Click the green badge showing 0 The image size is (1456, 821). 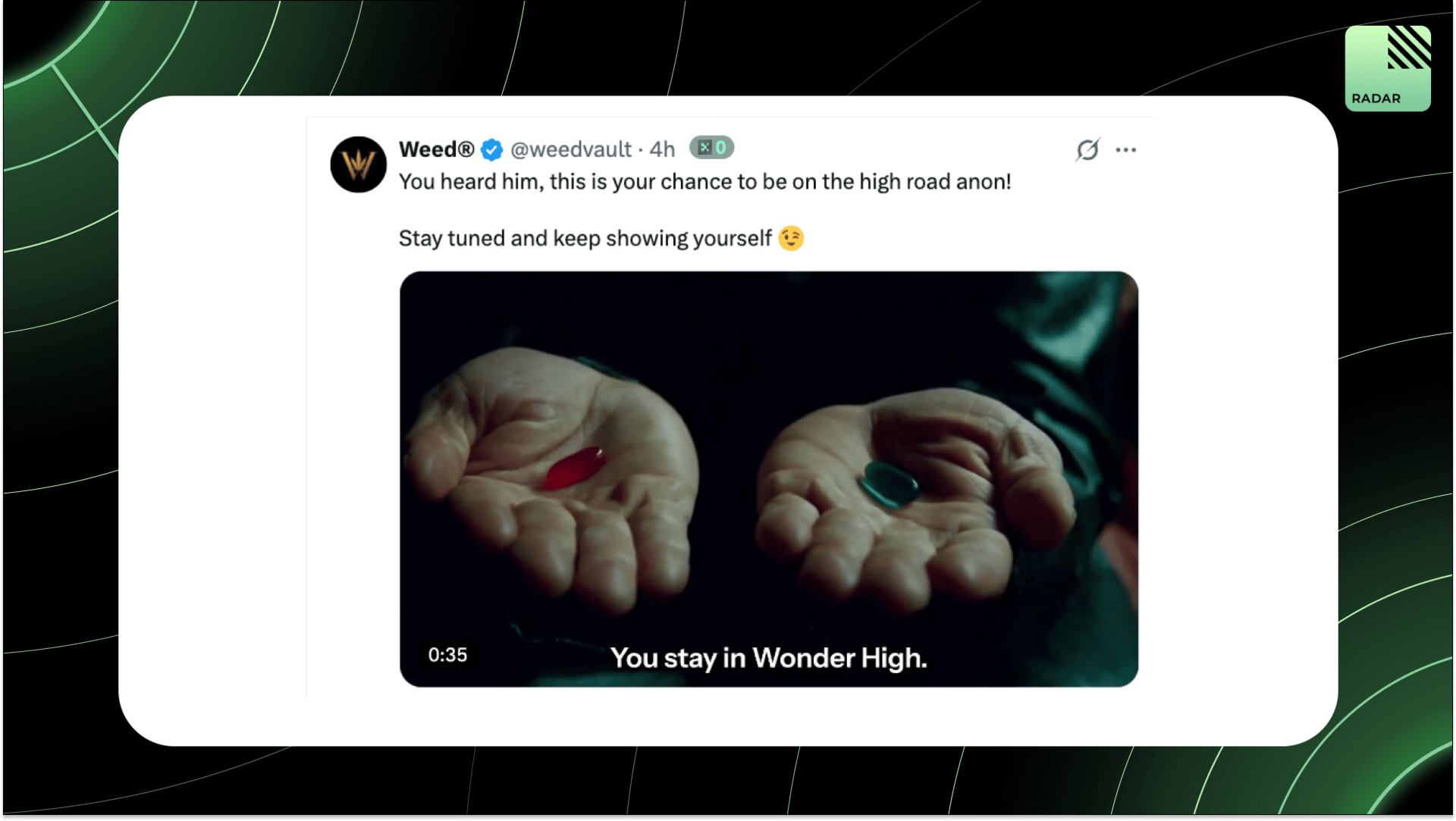coord(711,148)
